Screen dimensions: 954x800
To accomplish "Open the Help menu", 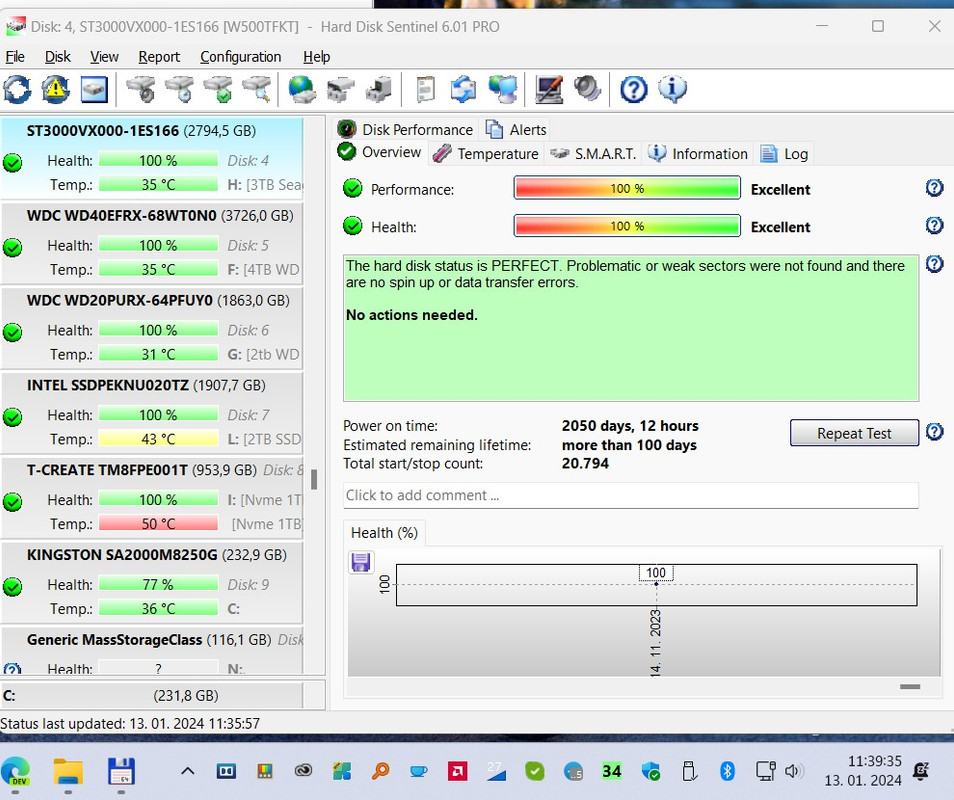I will click(x=316, y=57).
